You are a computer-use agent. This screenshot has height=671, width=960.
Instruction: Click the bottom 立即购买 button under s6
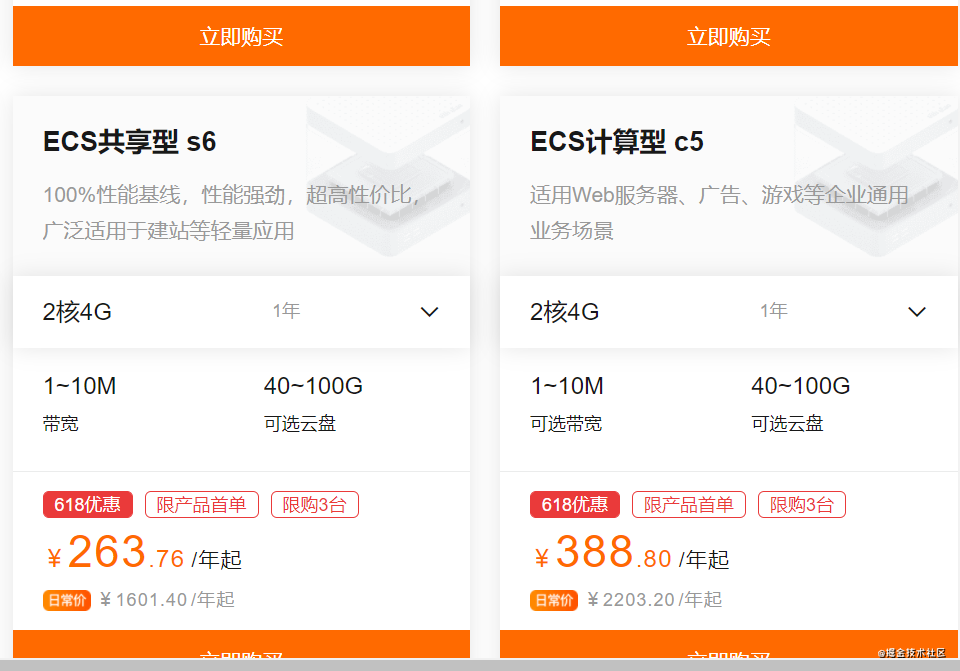(x=241, y=645)
